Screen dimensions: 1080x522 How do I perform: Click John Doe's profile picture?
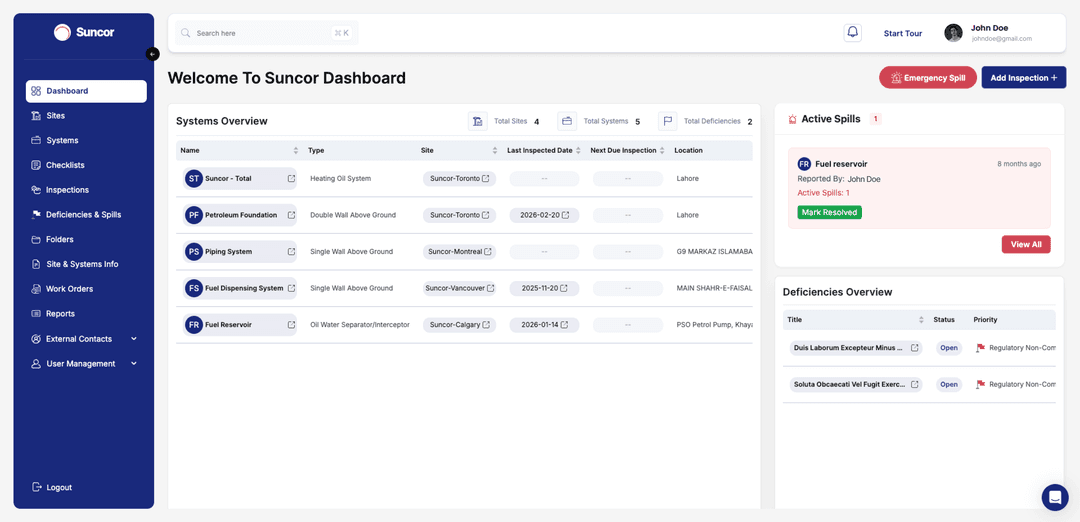coord(953,33)
